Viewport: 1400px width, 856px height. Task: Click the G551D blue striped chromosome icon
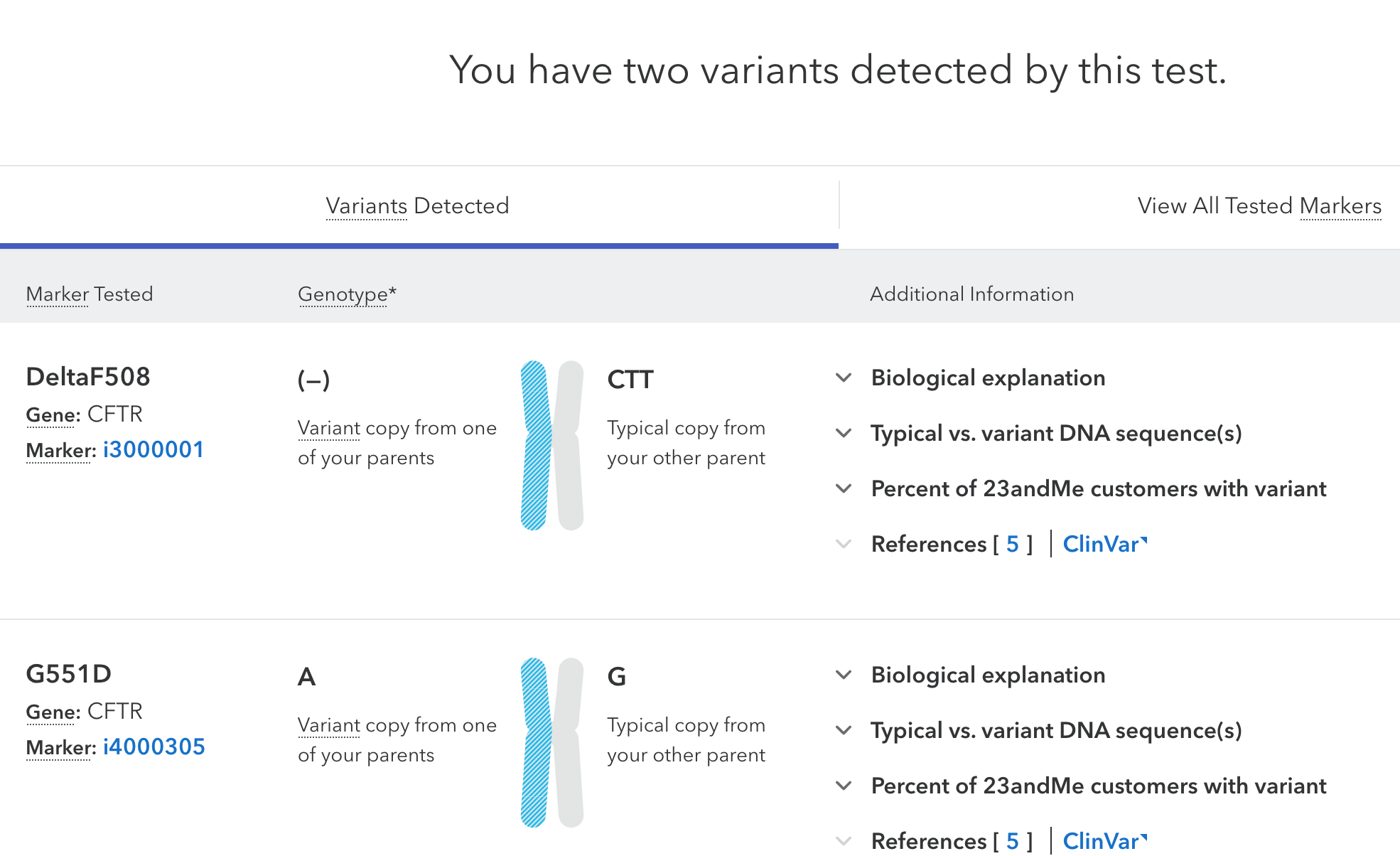[x=535, y=743]
